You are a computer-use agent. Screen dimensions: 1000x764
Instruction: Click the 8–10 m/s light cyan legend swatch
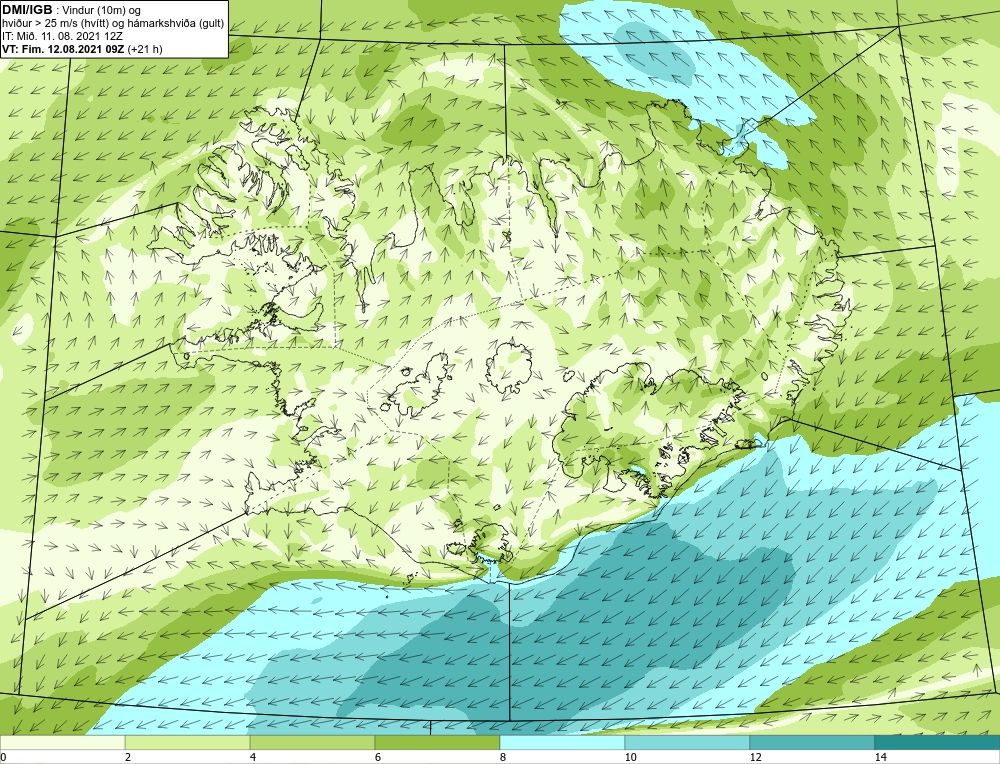click(x=562, y=742)
